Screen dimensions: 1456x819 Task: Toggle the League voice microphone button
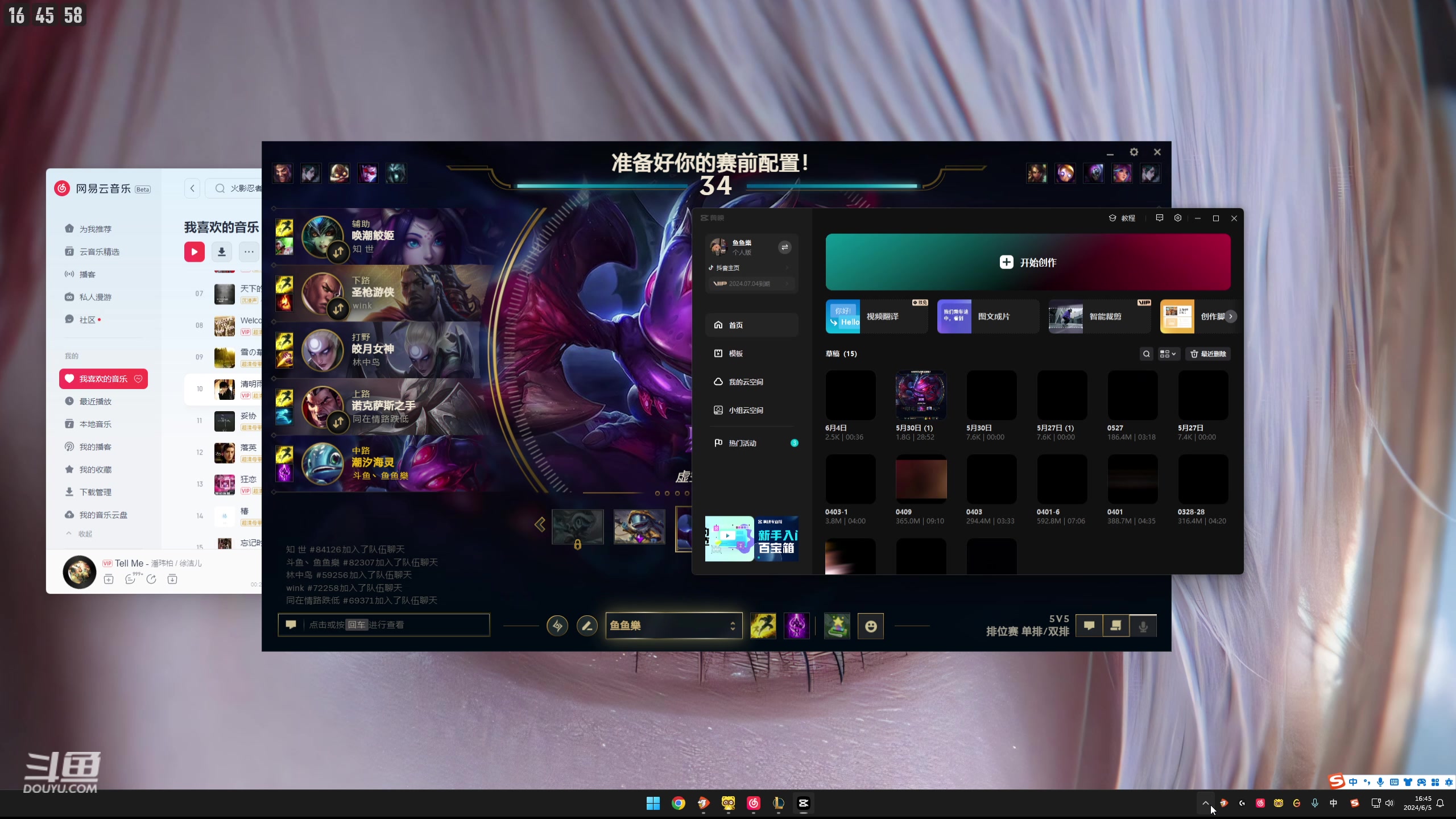tap(1143, 626)
